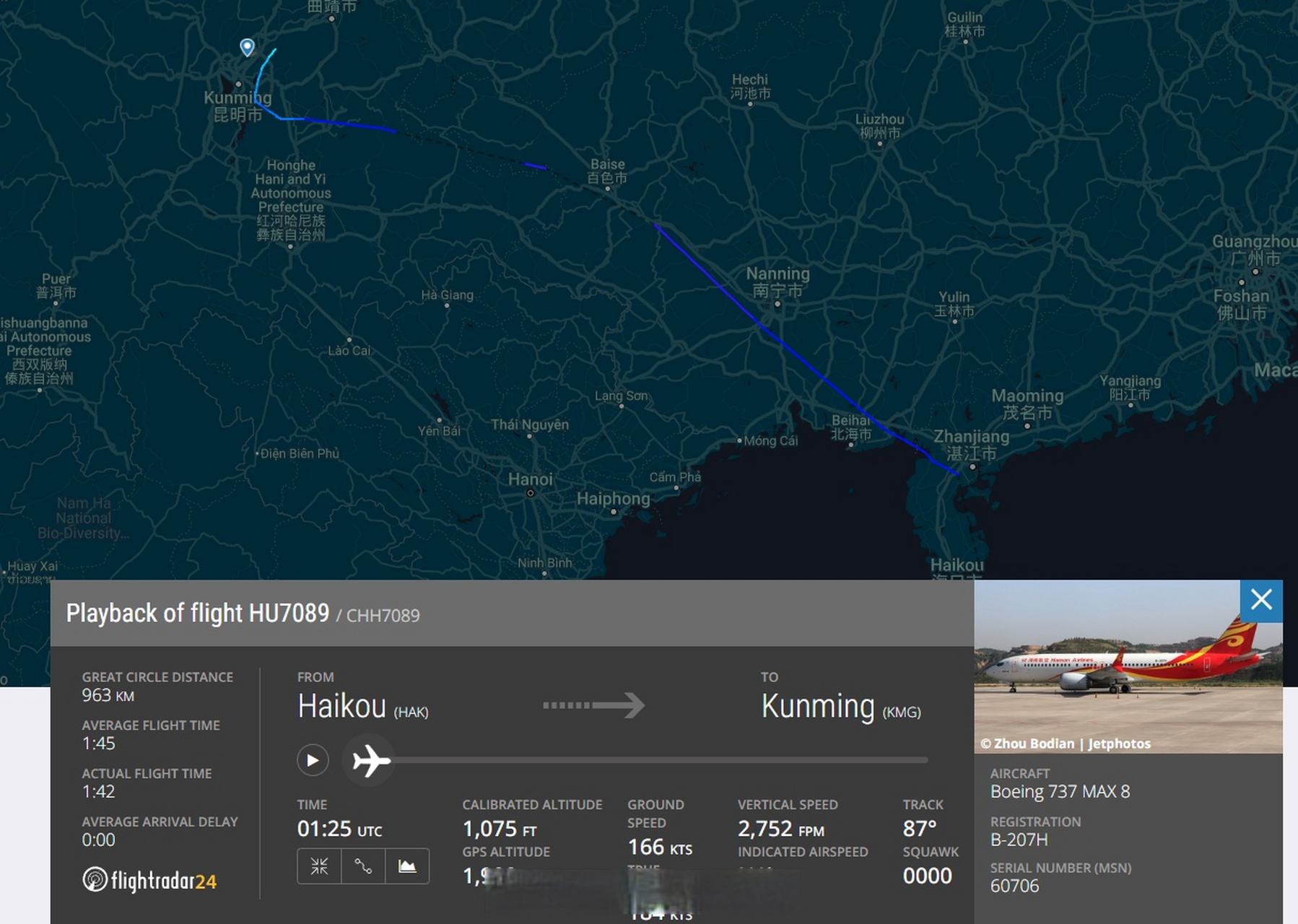
Task: Click the Guangzhou label on map
Action: click(x=1255, y=249)
